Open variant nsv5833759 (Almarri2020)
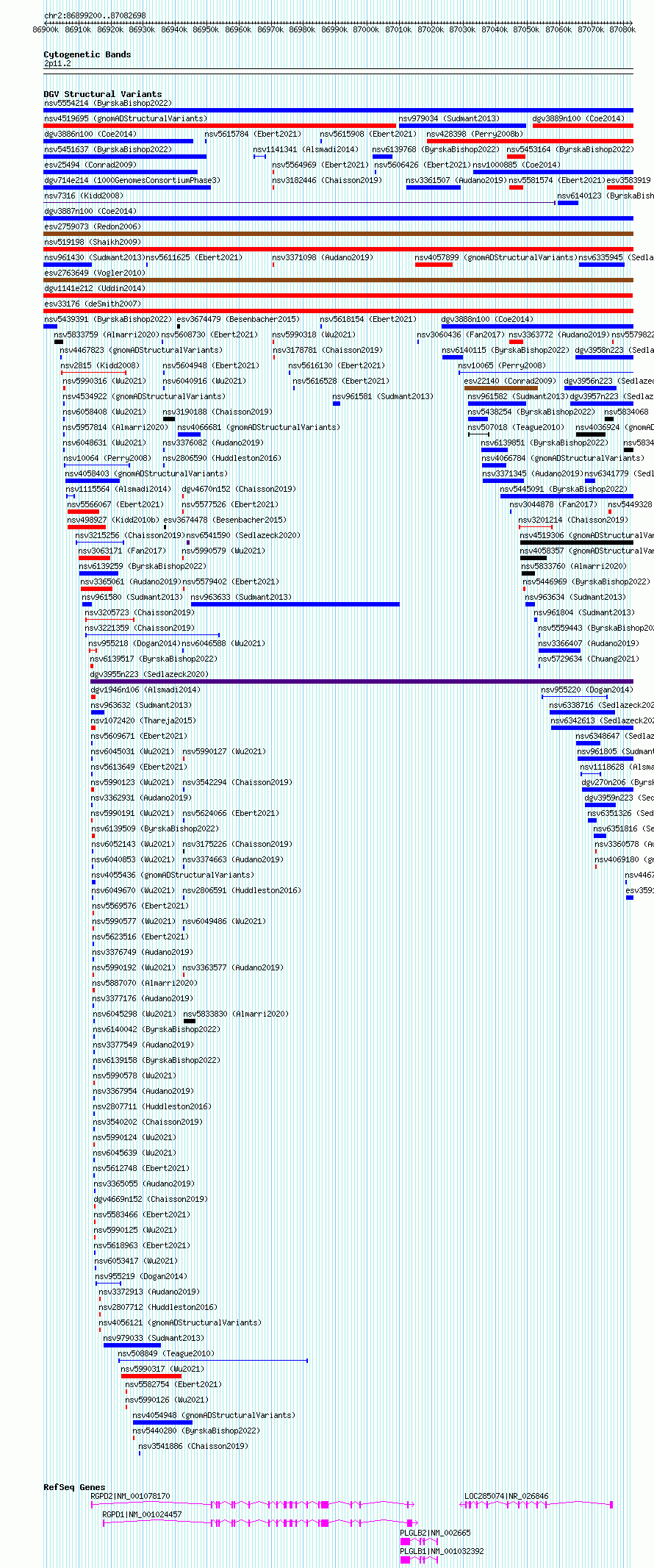This screenshot has width=654, height=1568. pos(59,342)
